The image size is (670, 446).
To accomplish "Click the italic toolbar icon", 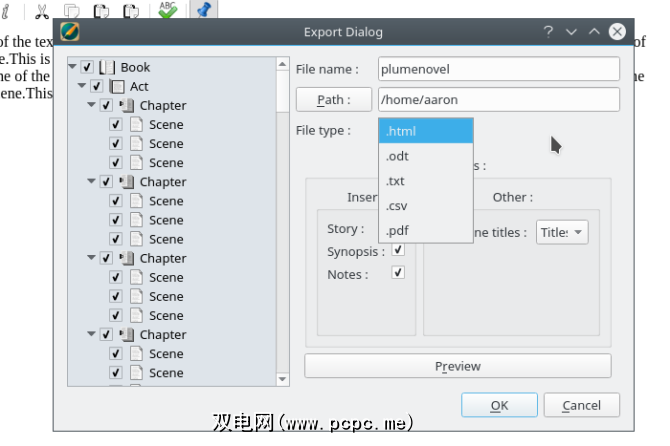I will 6,11.
